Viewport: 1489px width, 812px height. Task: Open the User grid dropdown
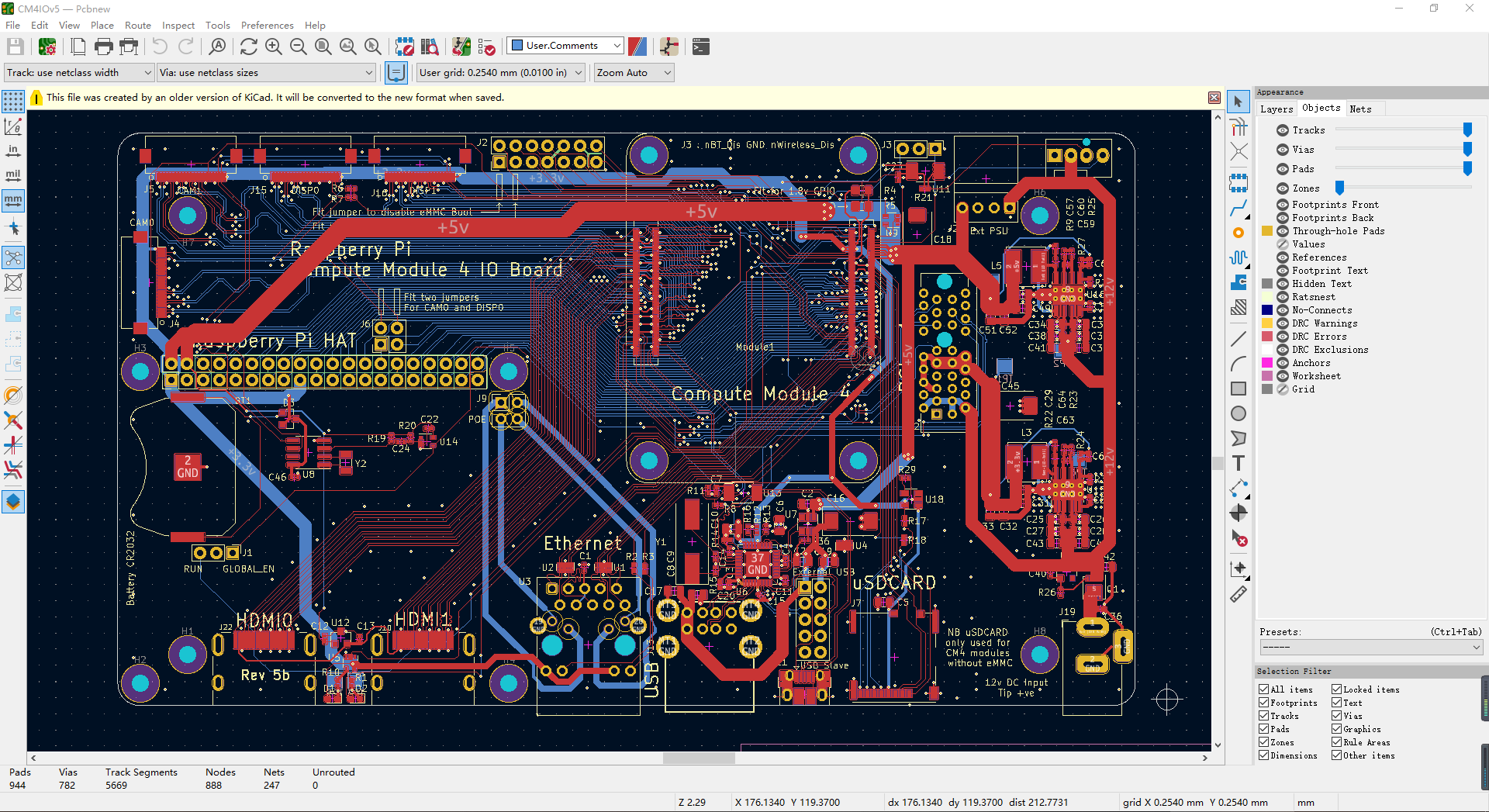(x=500, y=73)
